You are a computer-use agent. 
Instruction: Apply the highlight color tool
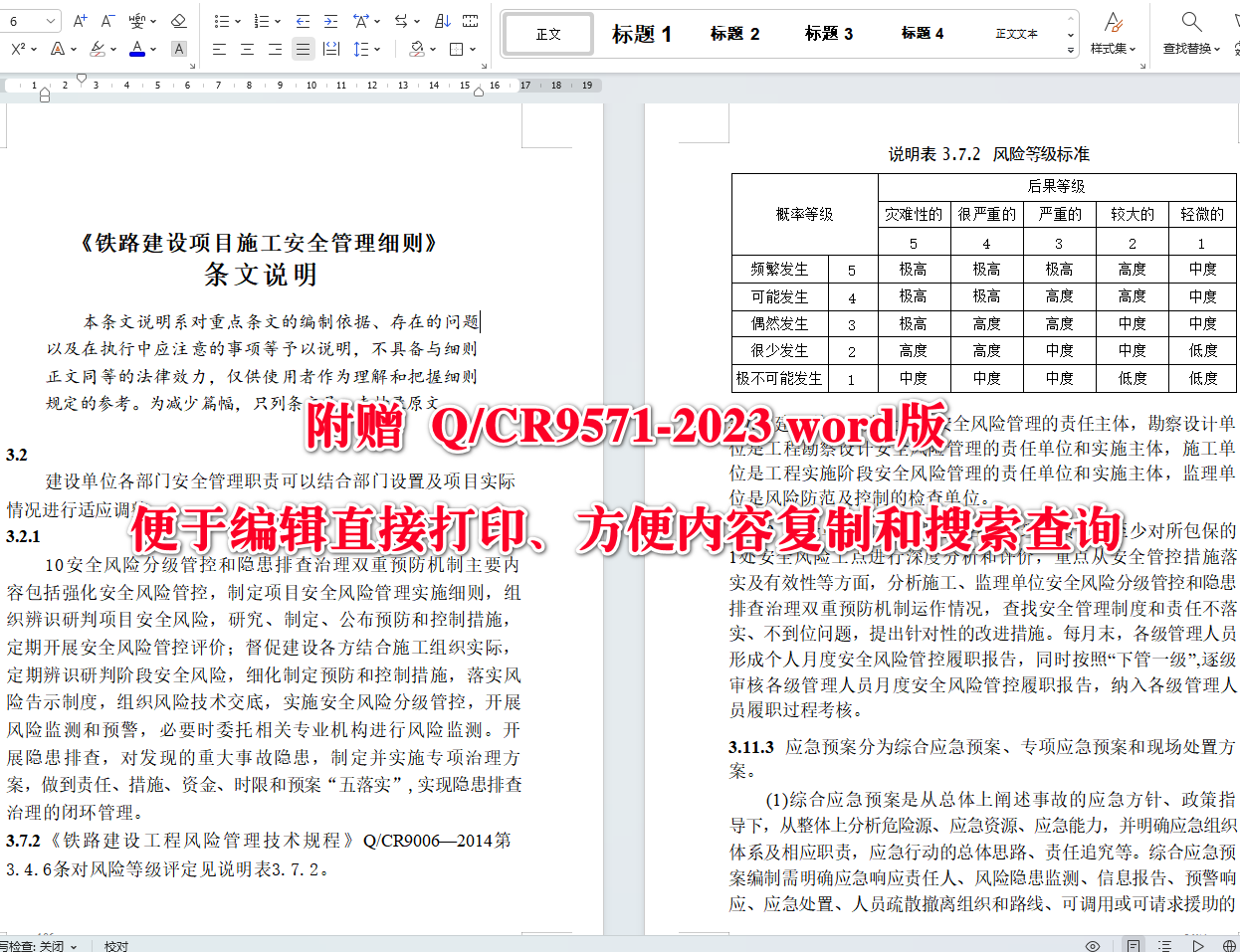pyautogui.click(x=97, y=48)
